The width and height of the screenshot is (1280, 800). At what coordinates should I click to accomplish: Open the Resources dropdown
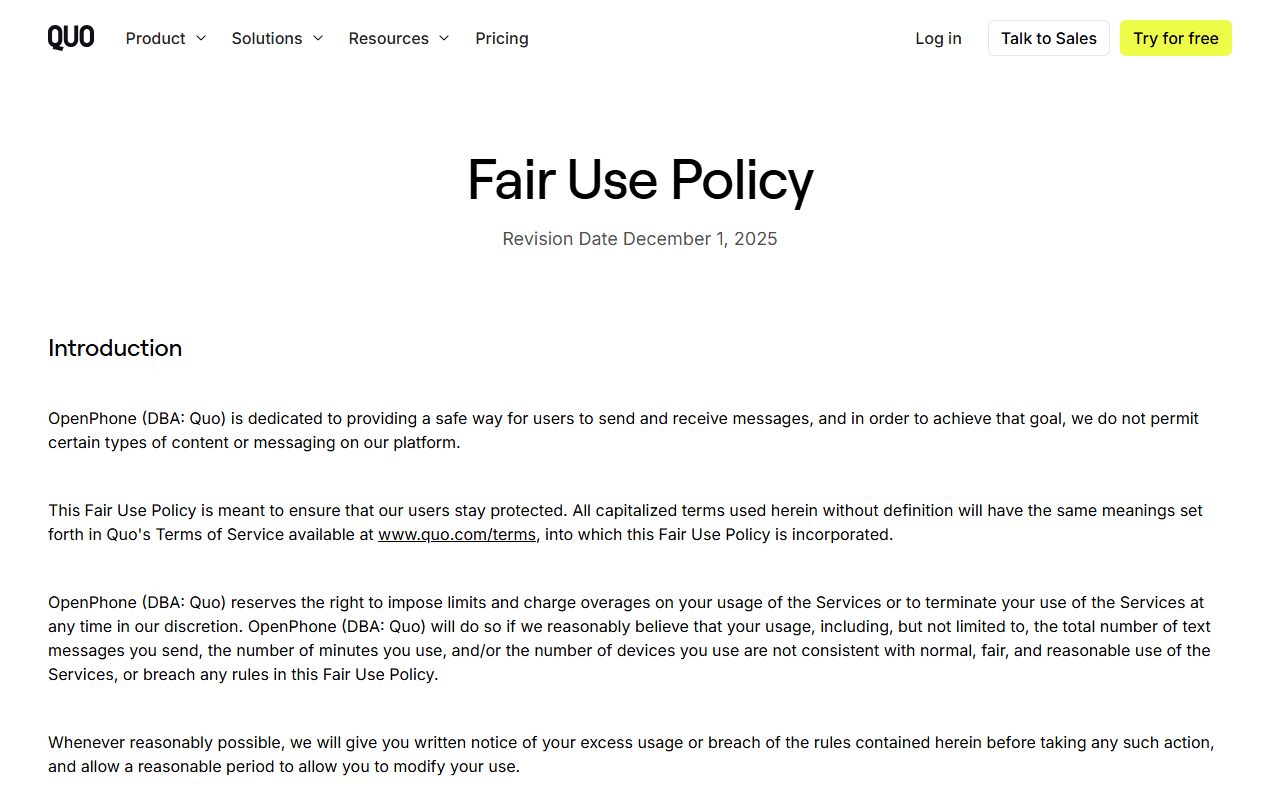click(399, 38)
